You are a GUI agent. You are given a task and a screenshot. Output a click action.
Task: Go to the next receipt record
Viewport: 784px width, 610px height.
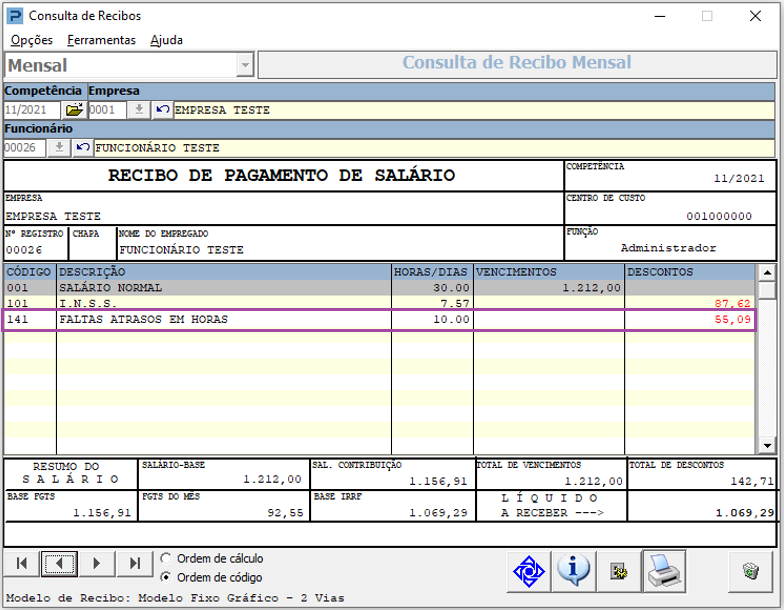click(x=96, y=564)
